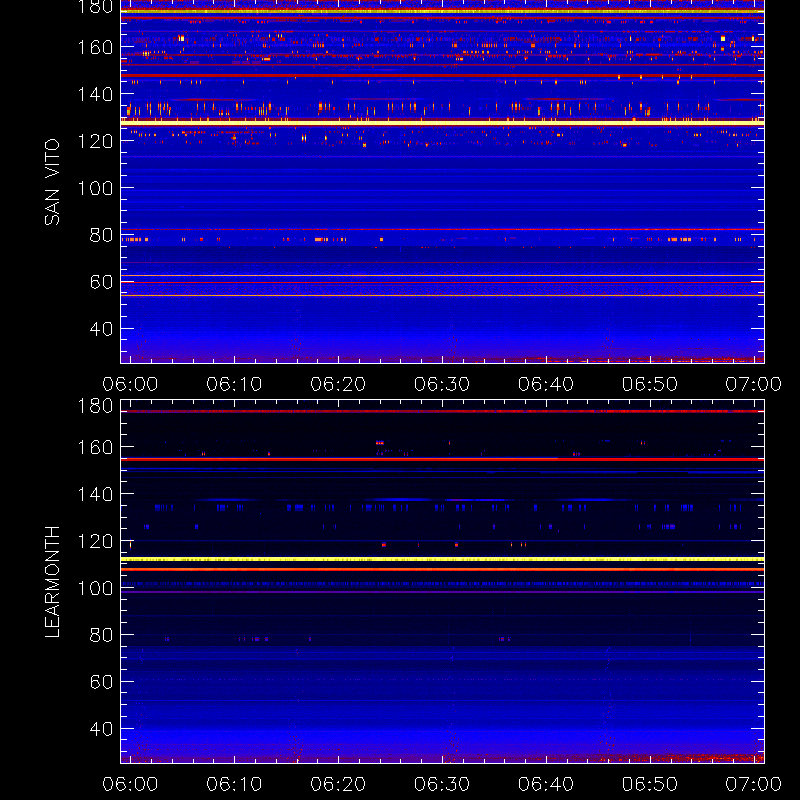
Task: Choose the 06:40 time label under the Learmonth plot
Action: click(x=546, y=784)
